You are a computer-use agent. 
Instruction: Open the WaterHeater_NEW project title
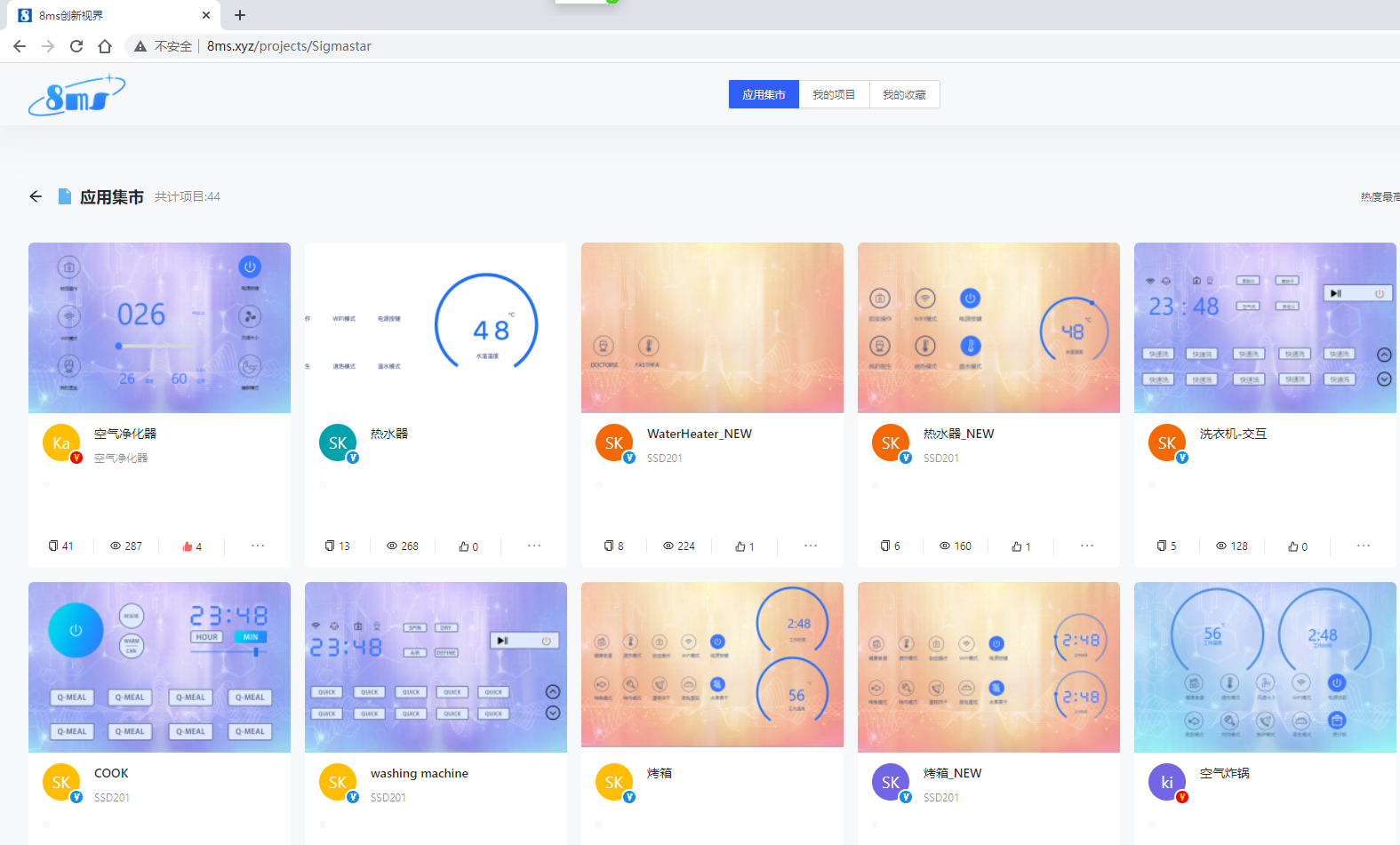pos(700,434)
